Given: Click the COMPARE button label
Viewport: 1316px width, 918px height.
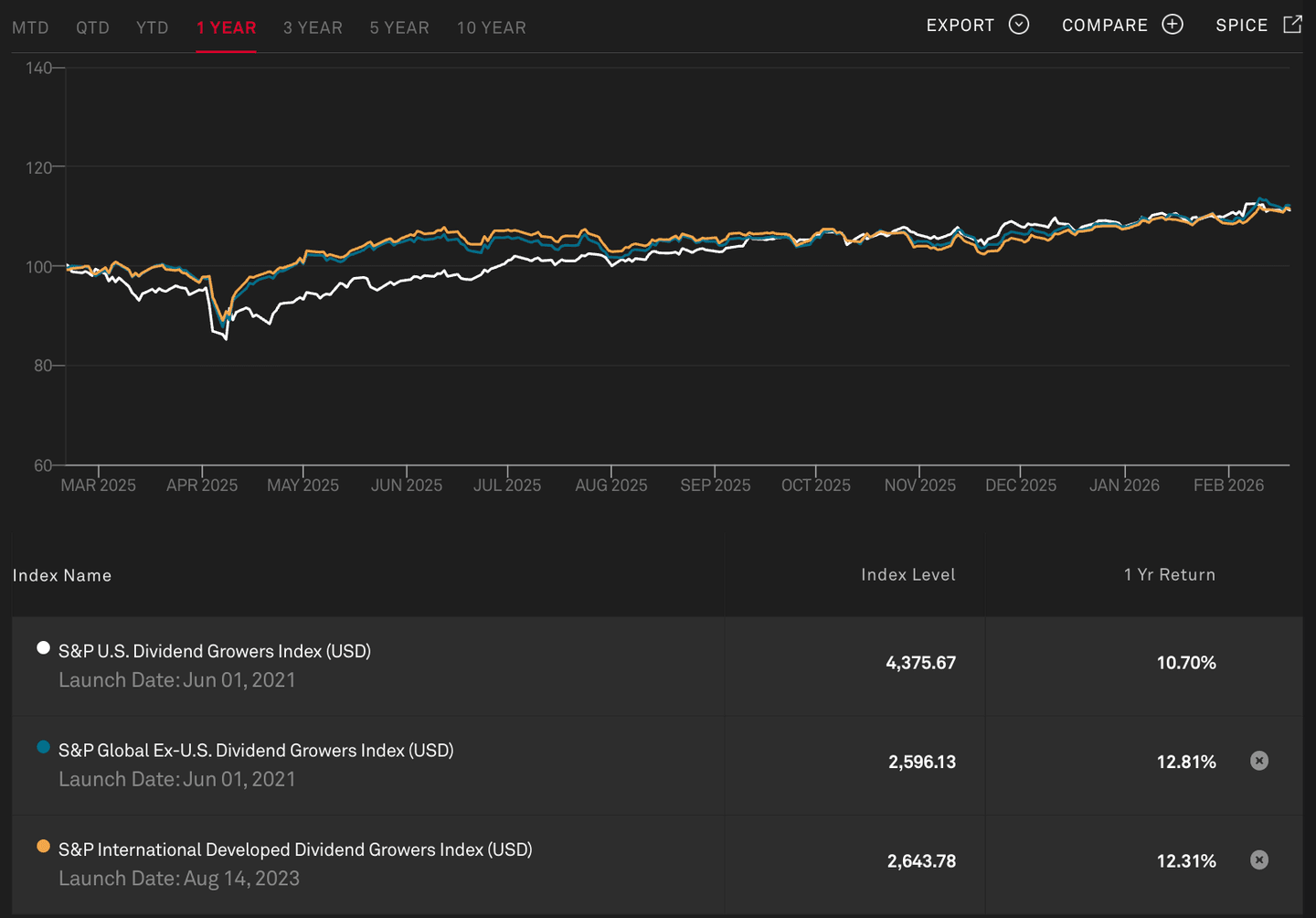Looking at the screenshot, I should (x=1104, y=26).
